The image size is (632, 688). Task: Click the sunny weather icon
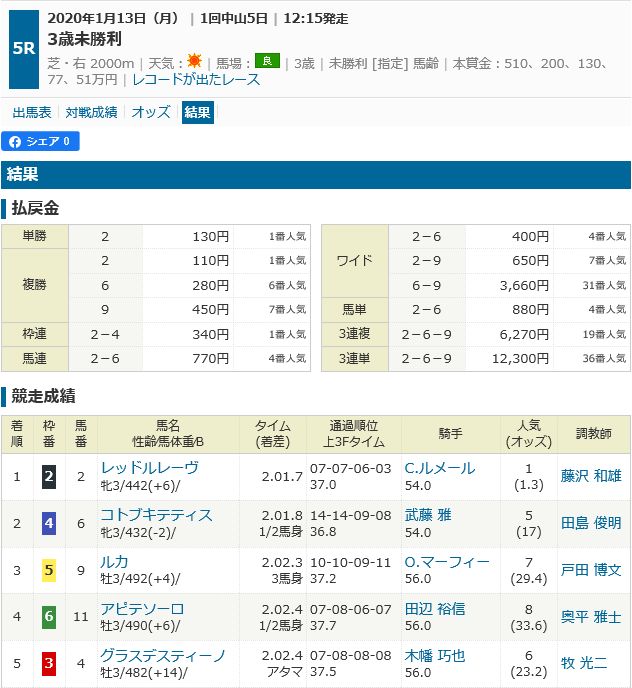click(x=194, y=62)
